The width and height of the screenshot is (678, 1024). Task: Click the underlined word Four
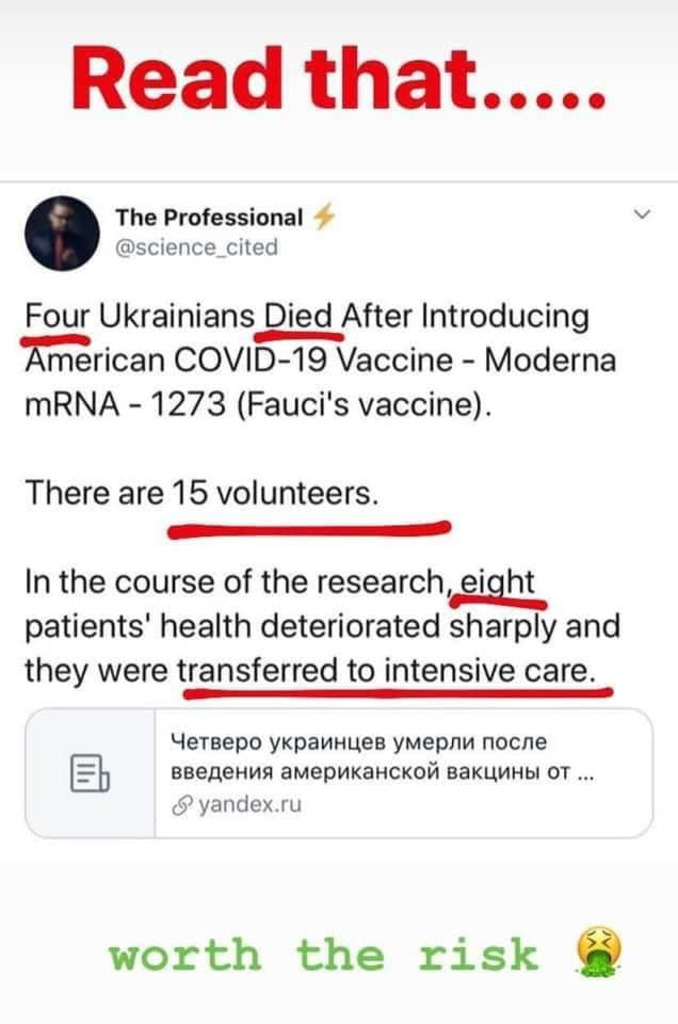click(57, 316)
